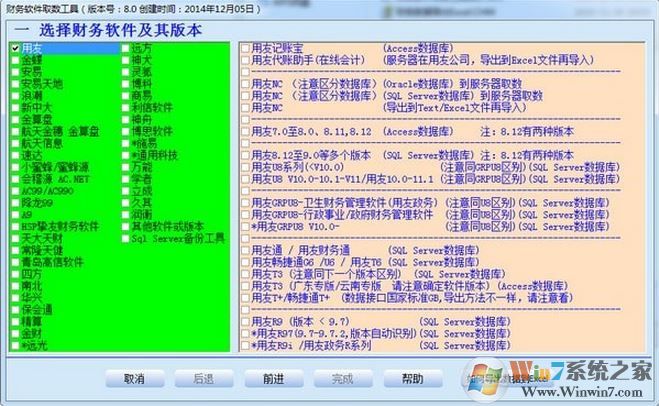This screenshot has height=406, width=659.
Task: Check the 降龙99 checkbox
Action: (16, 203)
